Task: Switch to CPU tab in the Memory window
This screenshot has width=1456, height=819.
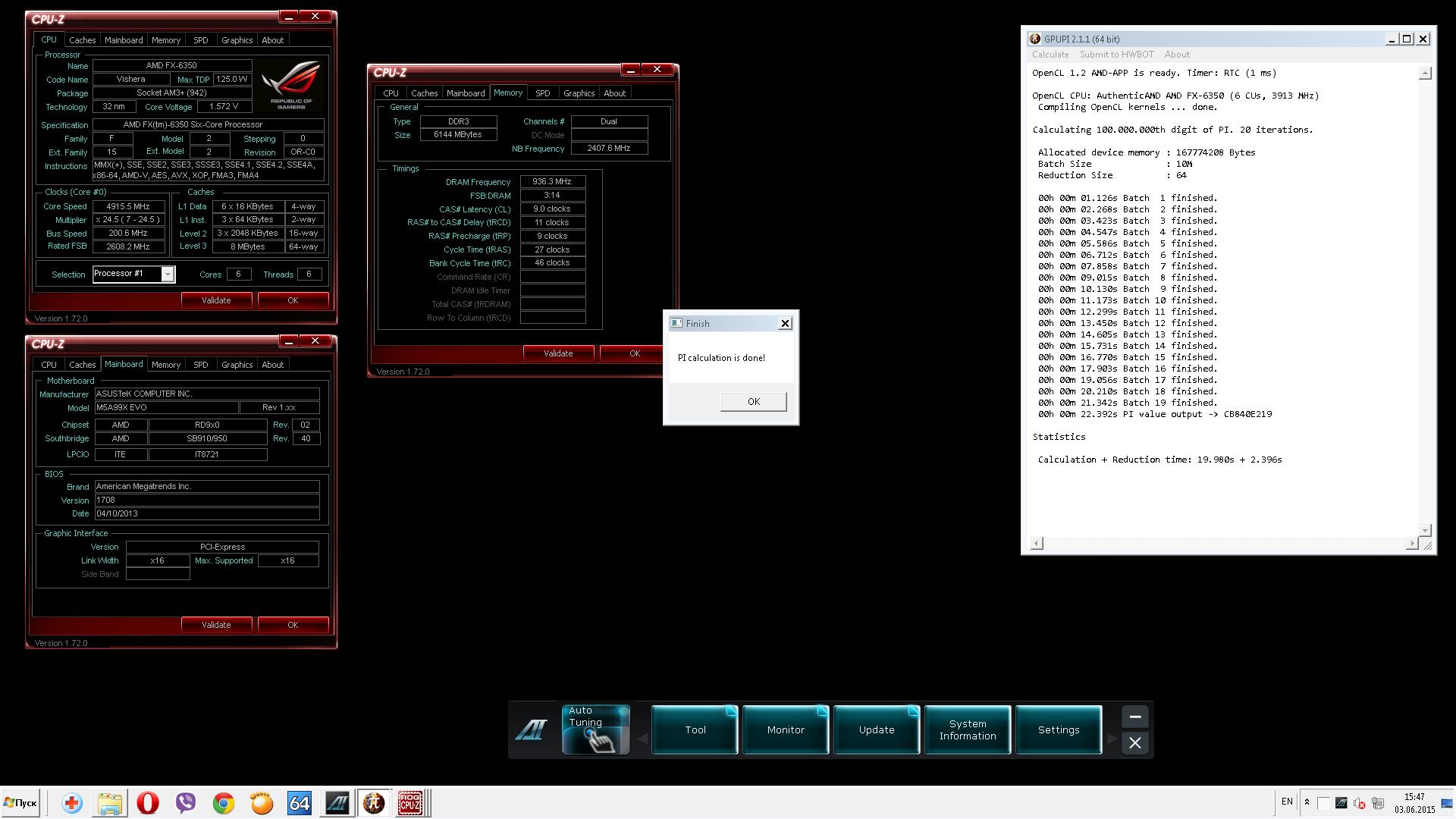Action: point(391,93)
